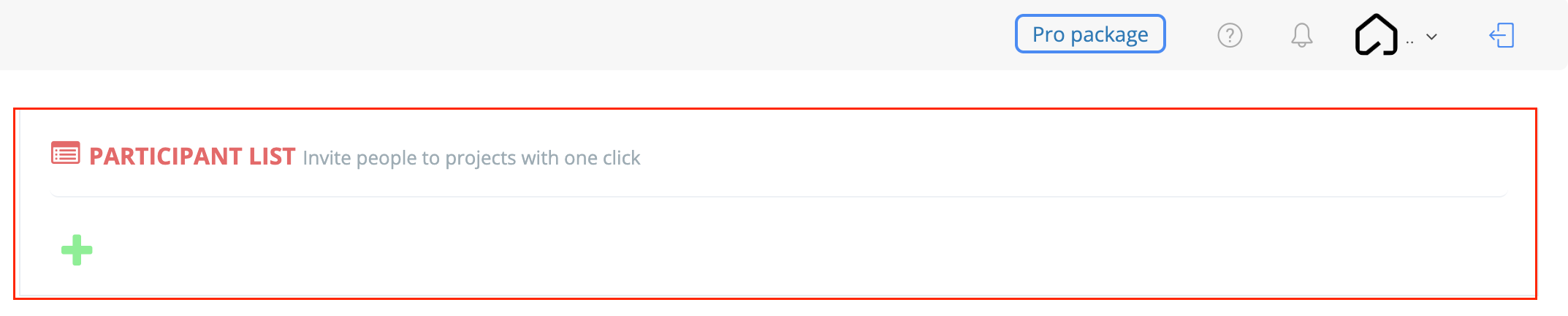Click empty space right of the green plus
The height and width of the screenshot is (316, 1568).
[804, 250]
